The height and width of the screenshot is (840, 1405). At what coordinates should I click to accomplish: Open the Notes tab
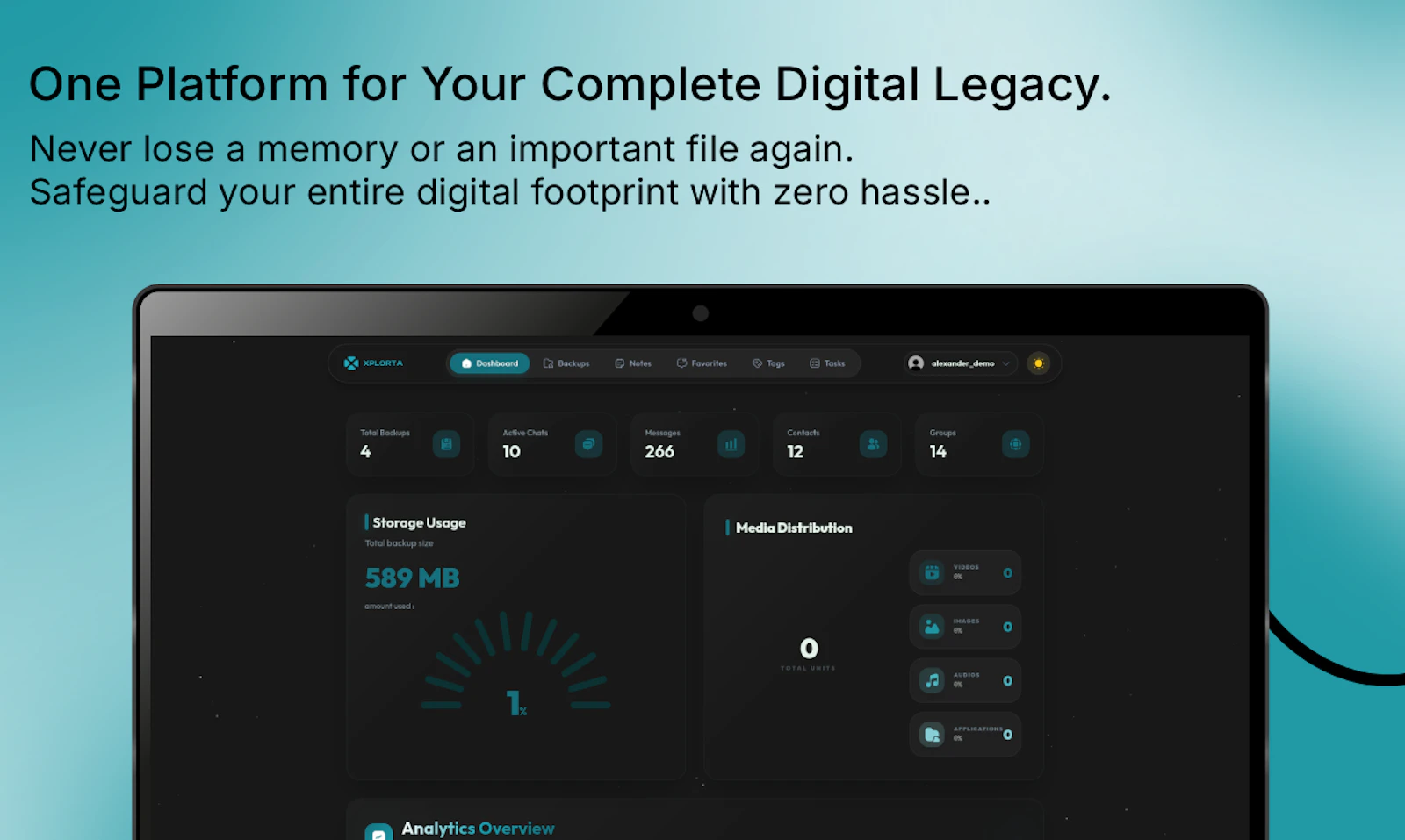(633, 363)
